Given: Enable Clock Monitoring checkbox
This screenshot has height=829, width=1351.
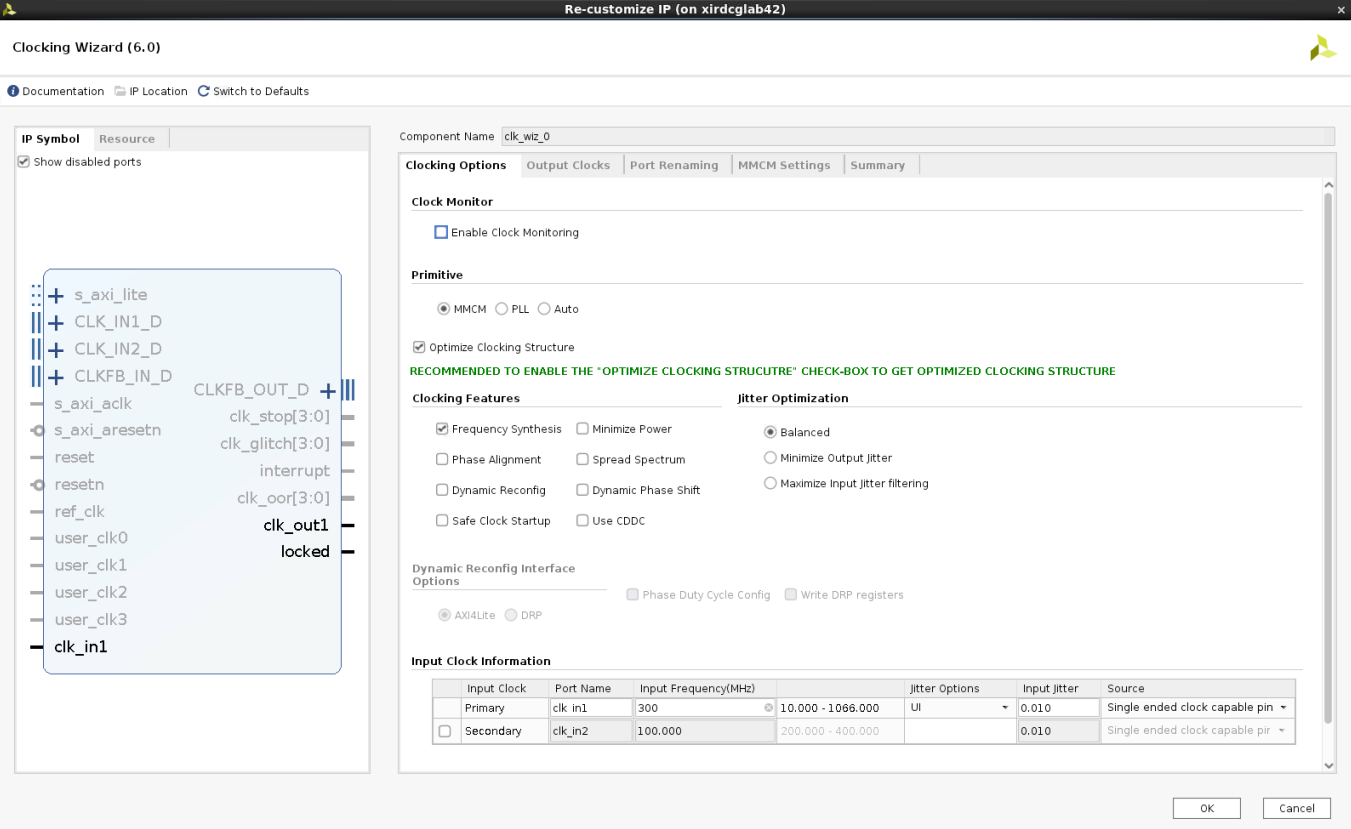Looking at the screenshot, I should coord(441,232).
